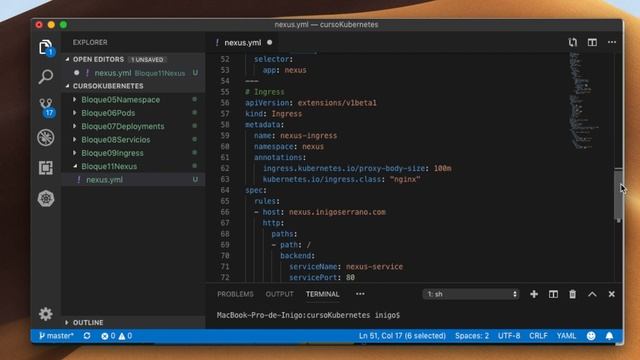
Task: Select nexus.yml in Open Editors list
Action: 133,73
